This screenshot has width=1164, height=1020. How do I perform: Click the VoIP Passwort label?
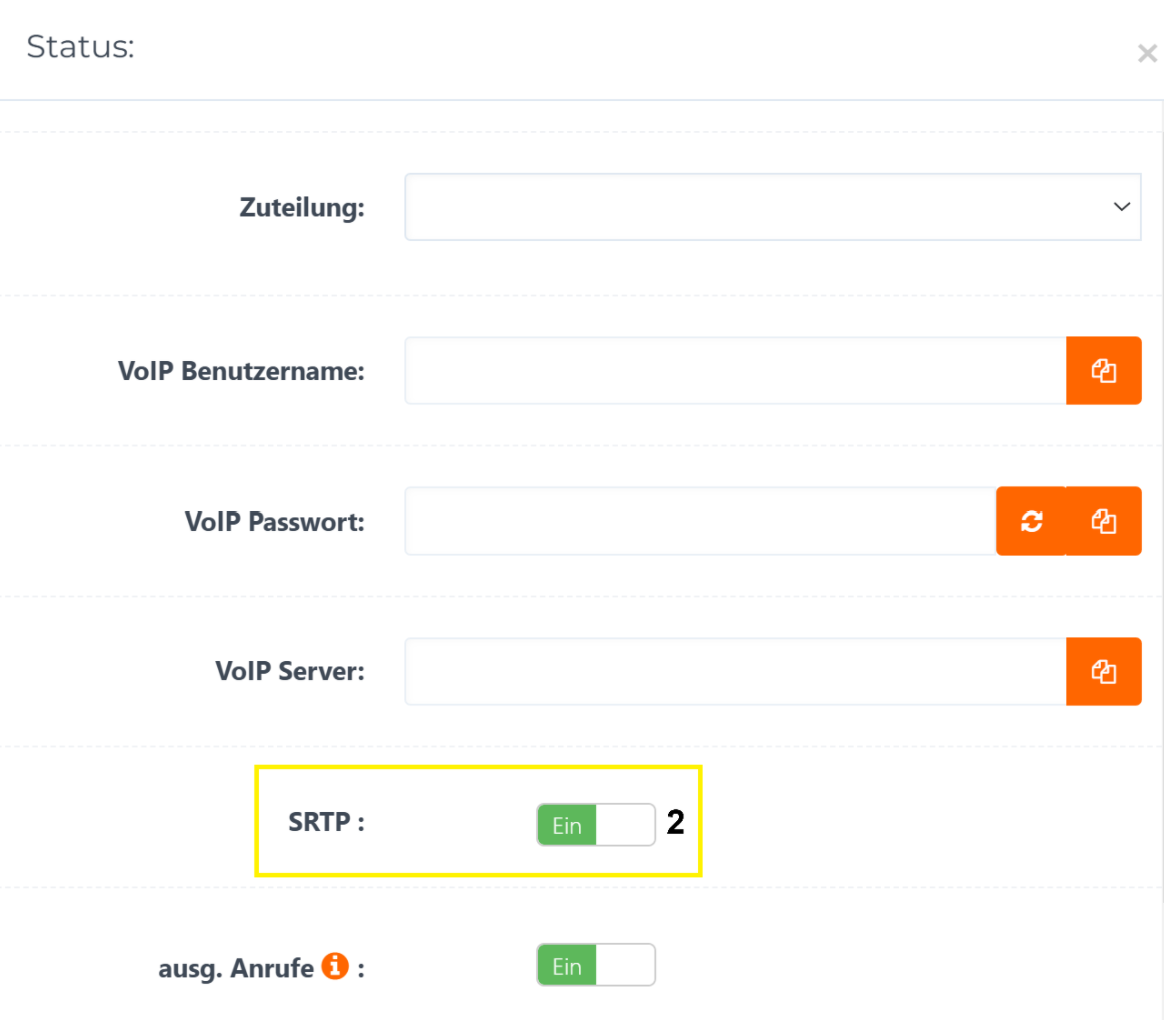pos(275,522)
